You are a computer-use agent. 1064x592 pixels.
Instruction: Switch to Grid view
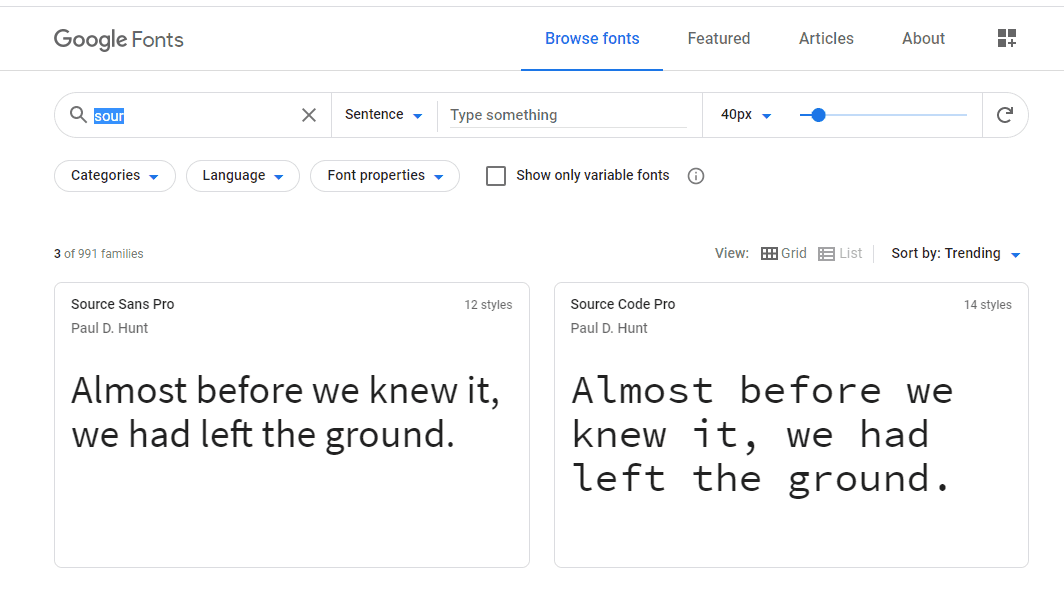pos(784,254)
